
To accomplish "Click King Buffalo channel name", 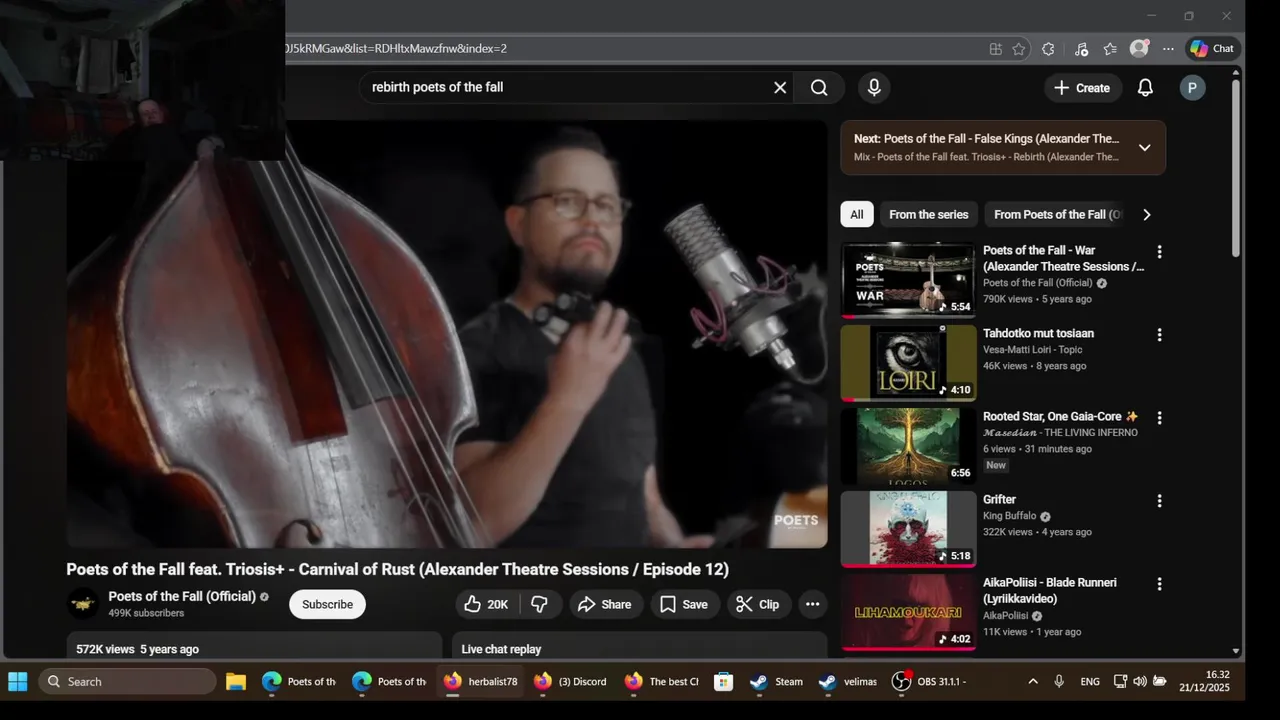I will [x=1009, y=516].
